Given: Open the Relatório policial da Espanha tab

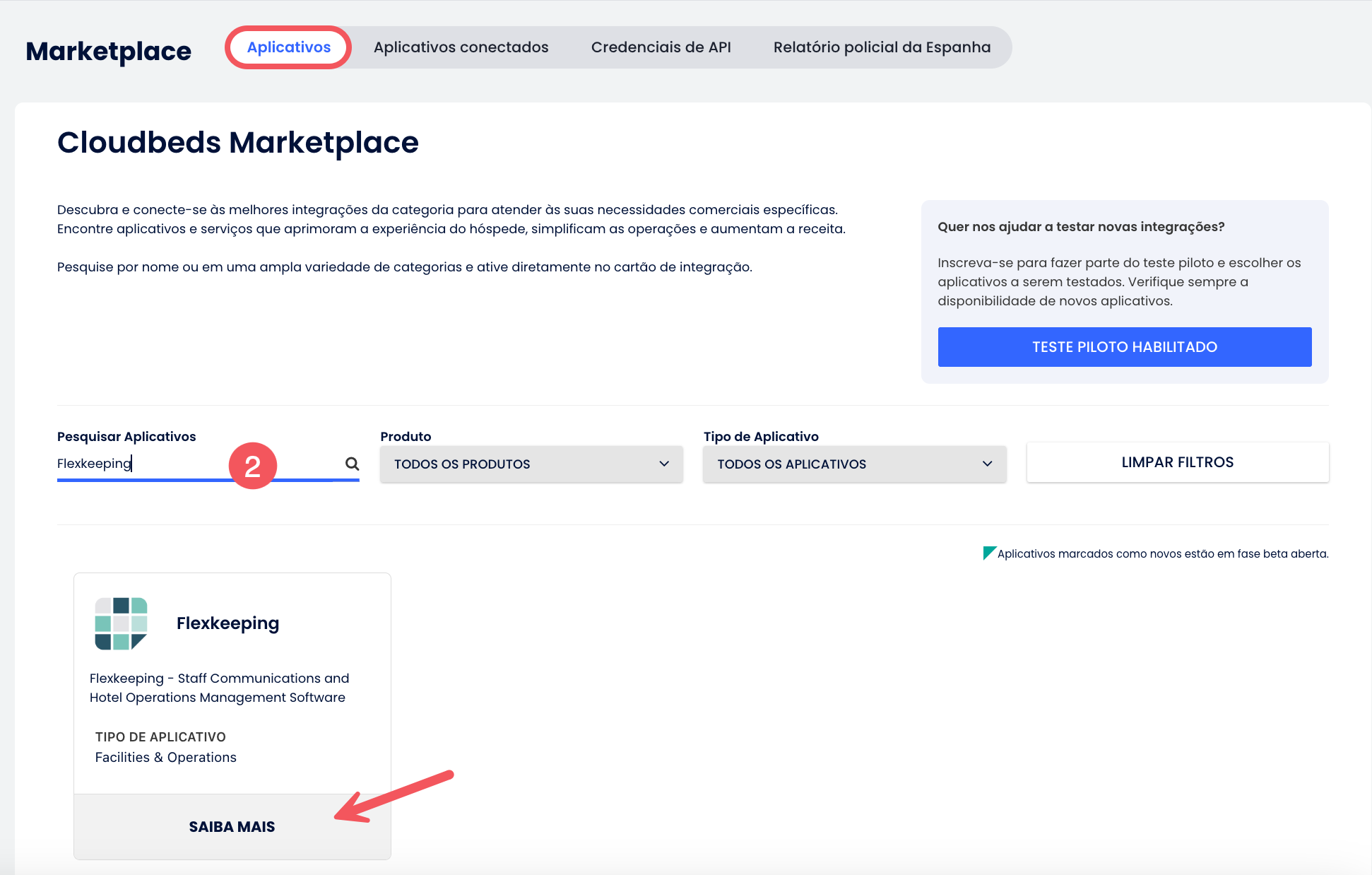Looking at the screenshot, I should click(x=882, y=47).
